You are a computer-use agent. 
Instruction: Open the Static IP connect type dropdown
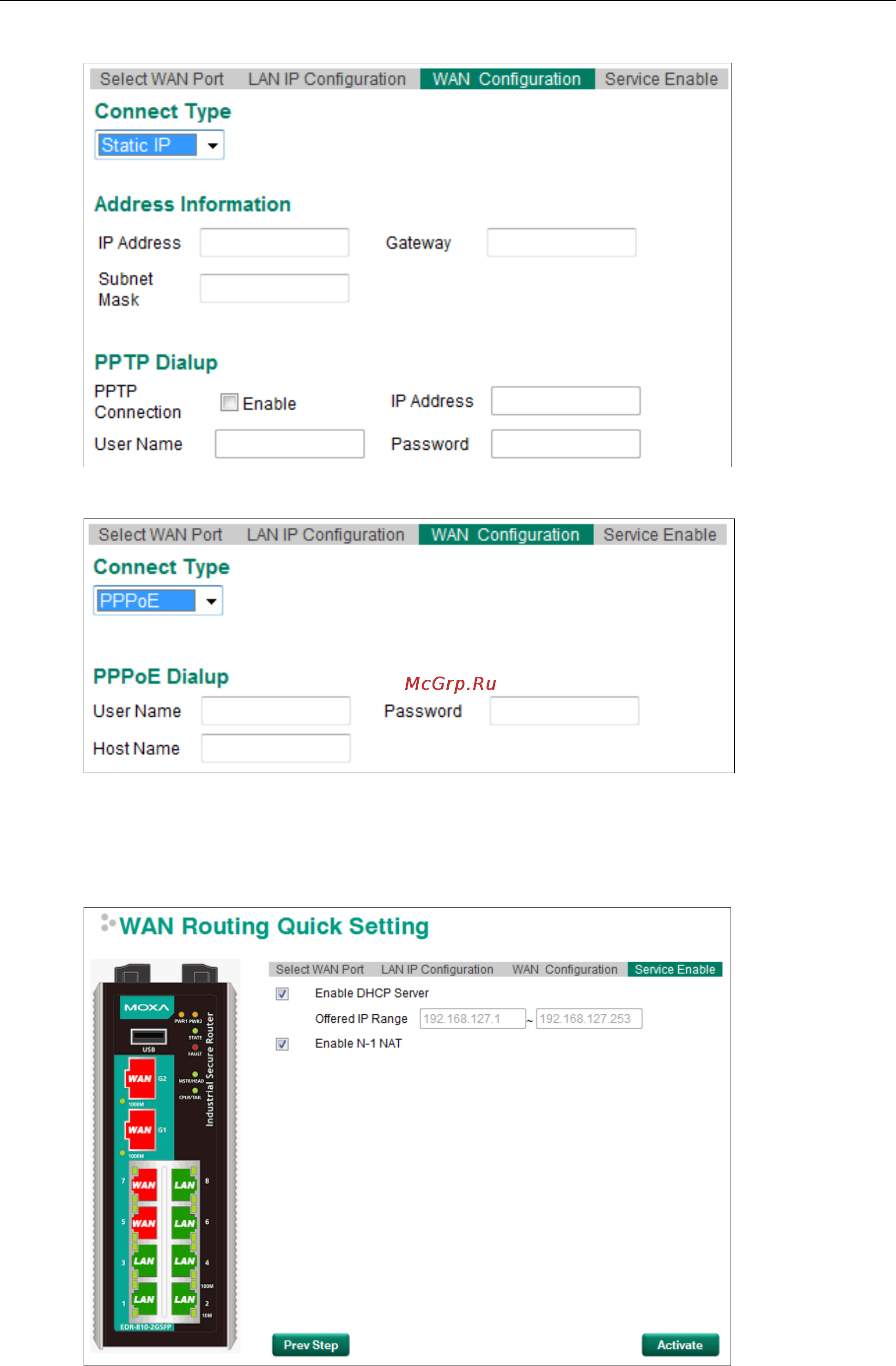point(159,145)
